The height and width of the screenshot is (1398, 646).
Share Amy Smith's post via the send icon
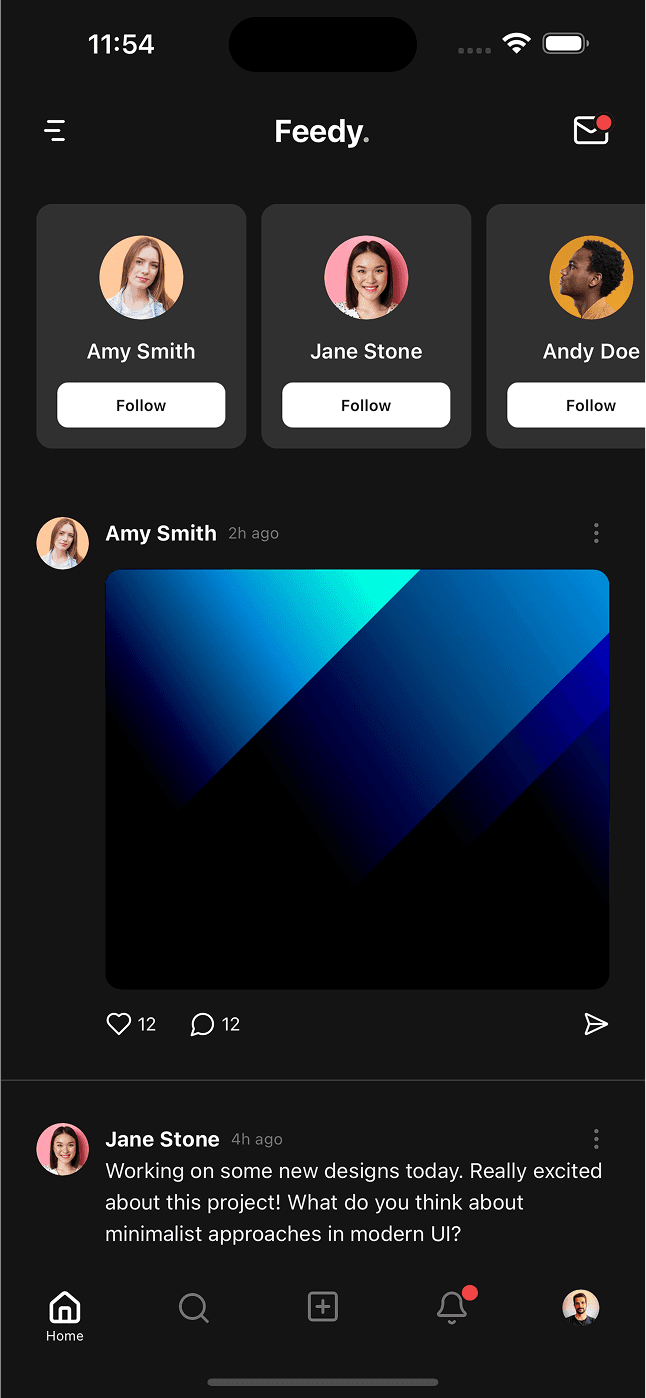click(x=596, y=1024)
